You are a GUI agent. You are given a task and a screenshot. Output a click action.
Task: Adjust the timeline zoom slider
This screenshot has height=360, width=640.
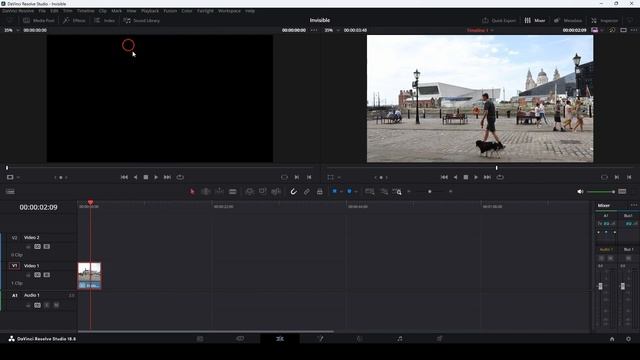[429, 191]
